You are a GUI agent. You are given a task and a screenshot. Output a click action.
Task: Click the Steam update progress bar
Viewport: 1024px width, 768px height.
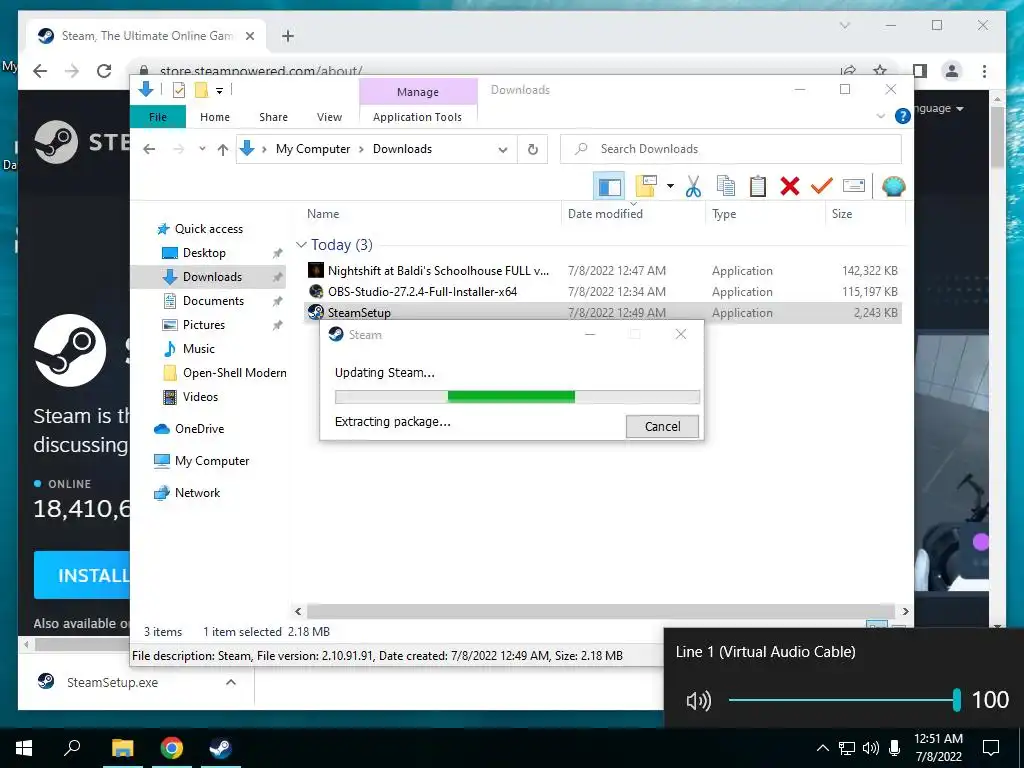pyautogui.click(x=517, y=396)
